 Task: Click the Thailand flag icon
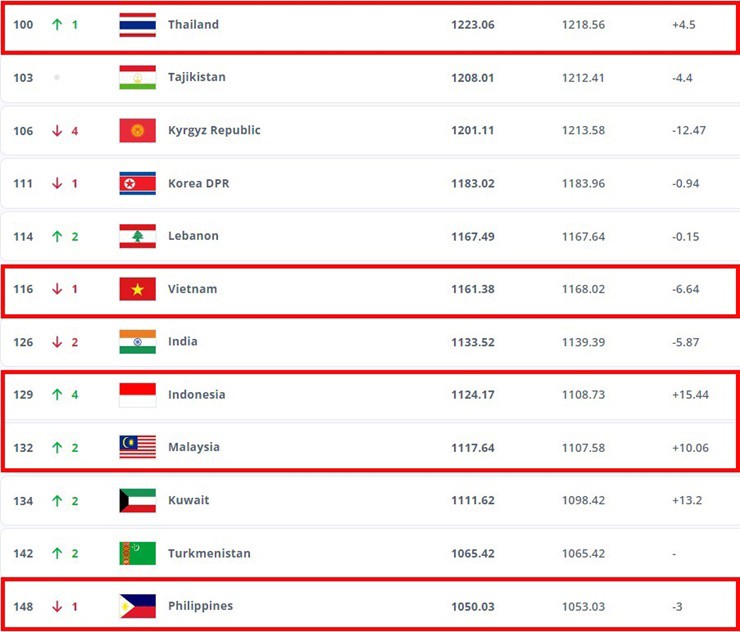pos(137,25)
